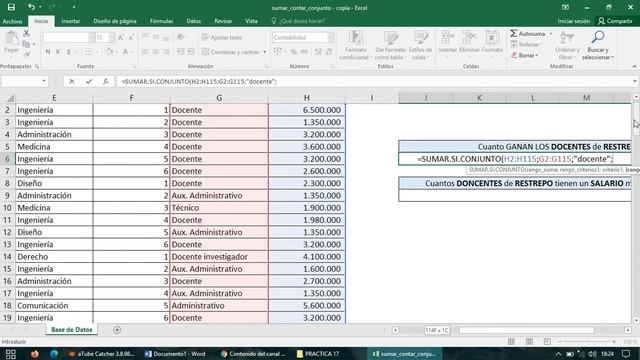
Task: Select column H header
Action: (x=307, y=98)
